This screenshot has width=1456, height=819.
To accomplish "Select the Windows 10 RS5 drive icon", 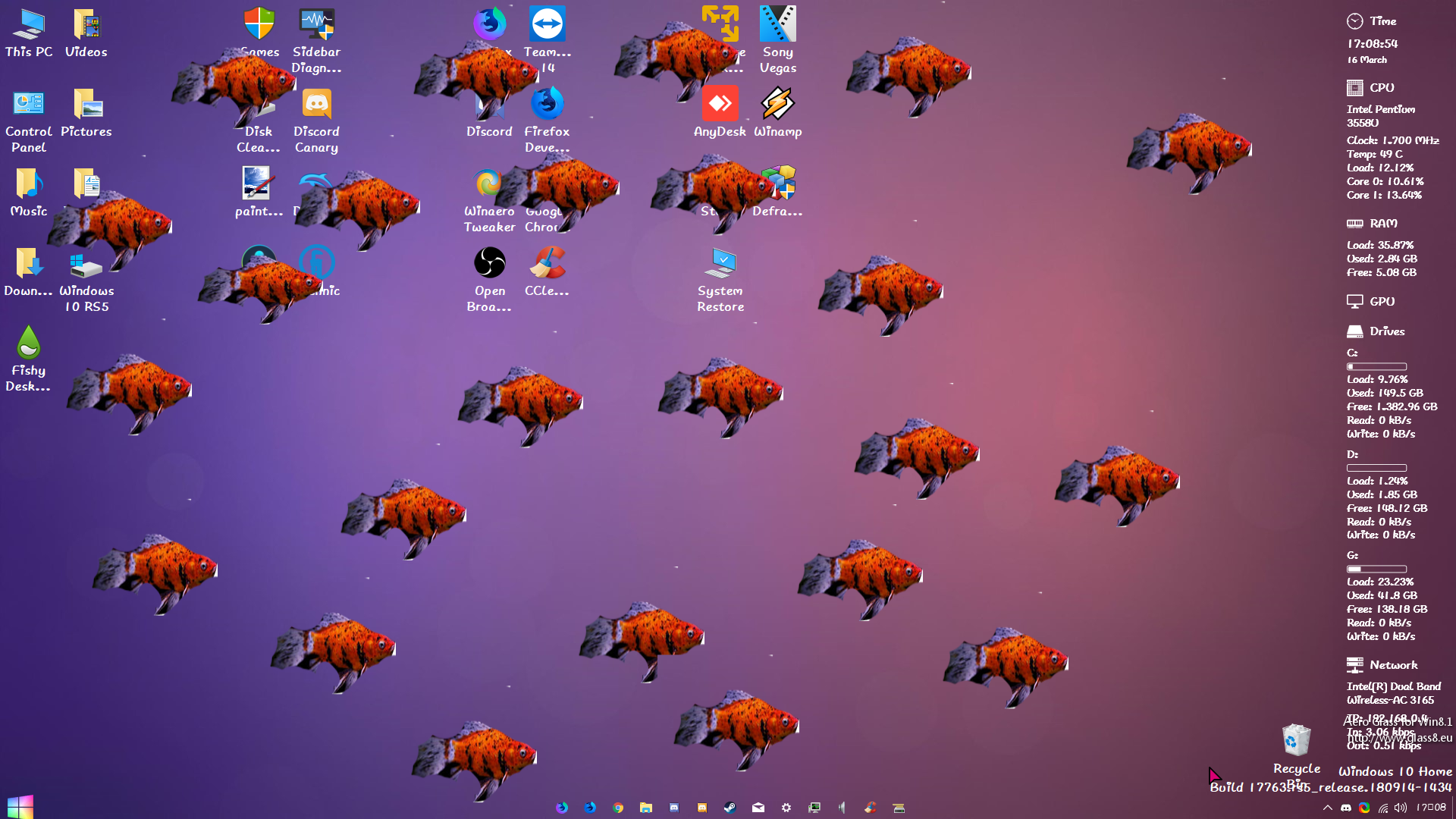I will (x=86, y=281).
